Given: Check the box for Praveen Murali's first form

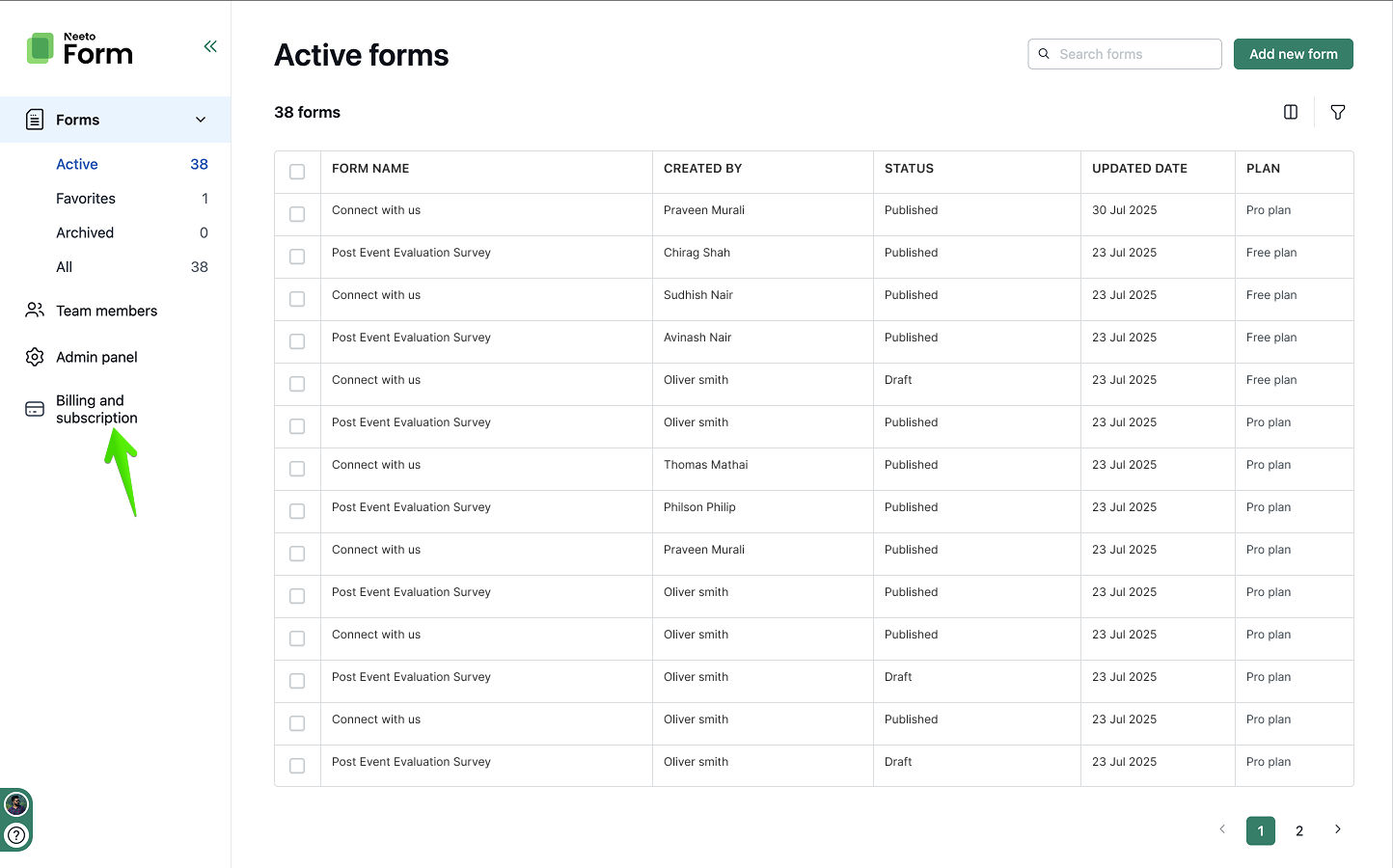Looking at the screenshot, I should click(x=297, y=214).
